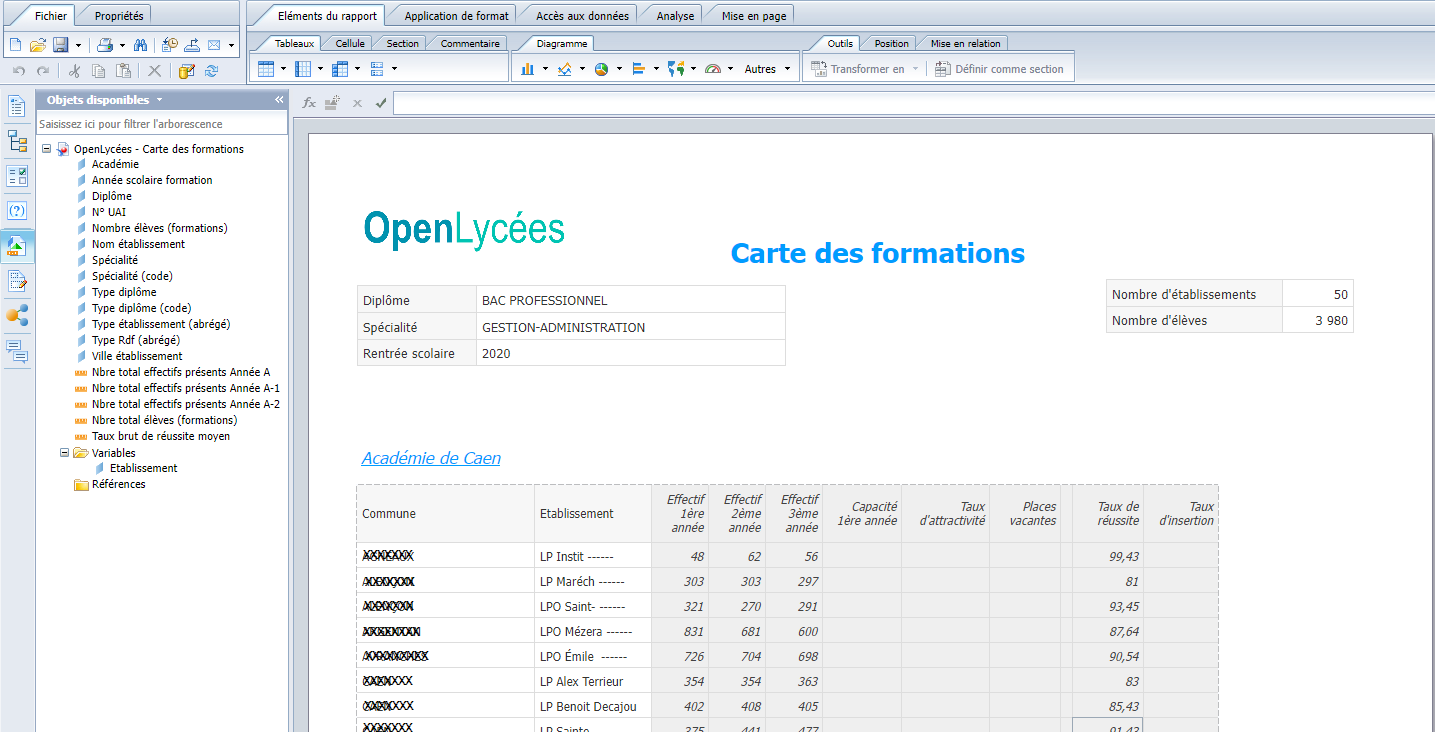Open the Find binoculars tool
This screenshot has width=1435, height=732.
[x=141, y=45]
